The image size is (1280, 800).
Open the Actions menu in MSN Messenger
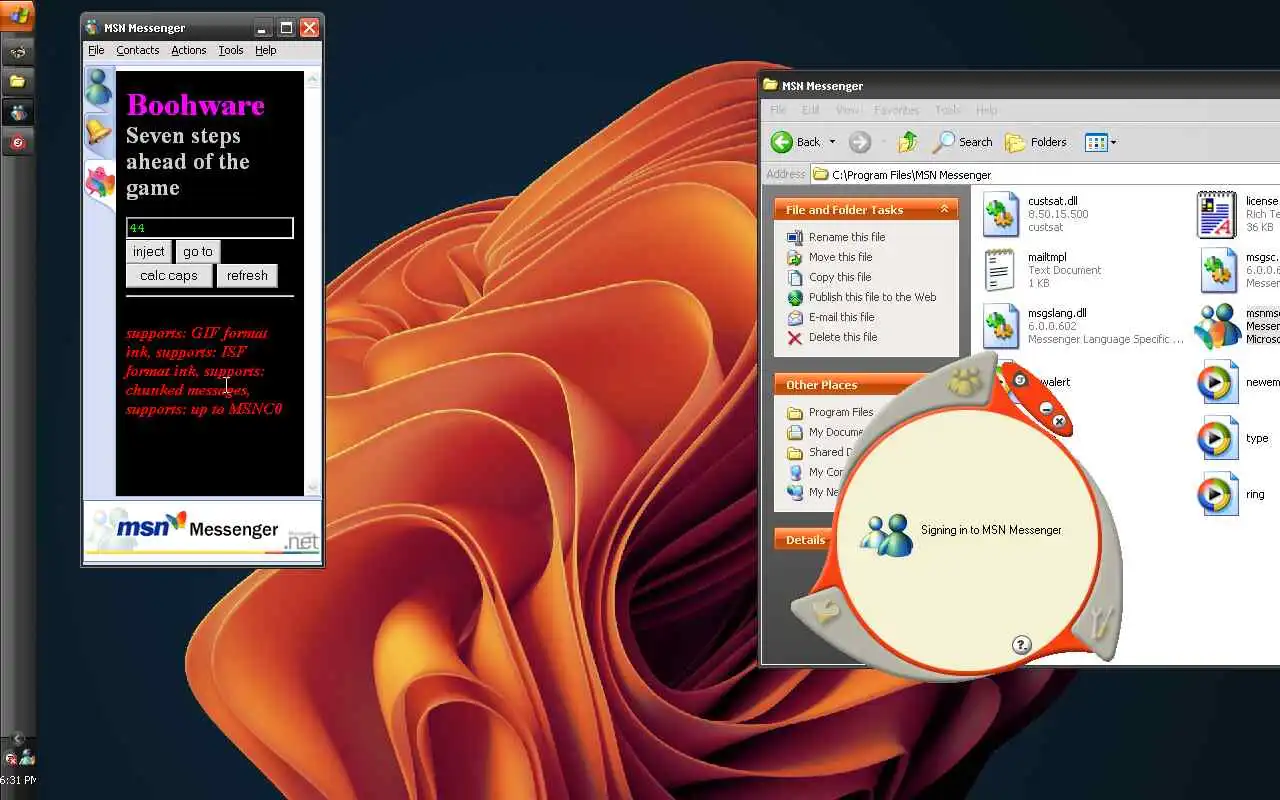click(188, 50)
